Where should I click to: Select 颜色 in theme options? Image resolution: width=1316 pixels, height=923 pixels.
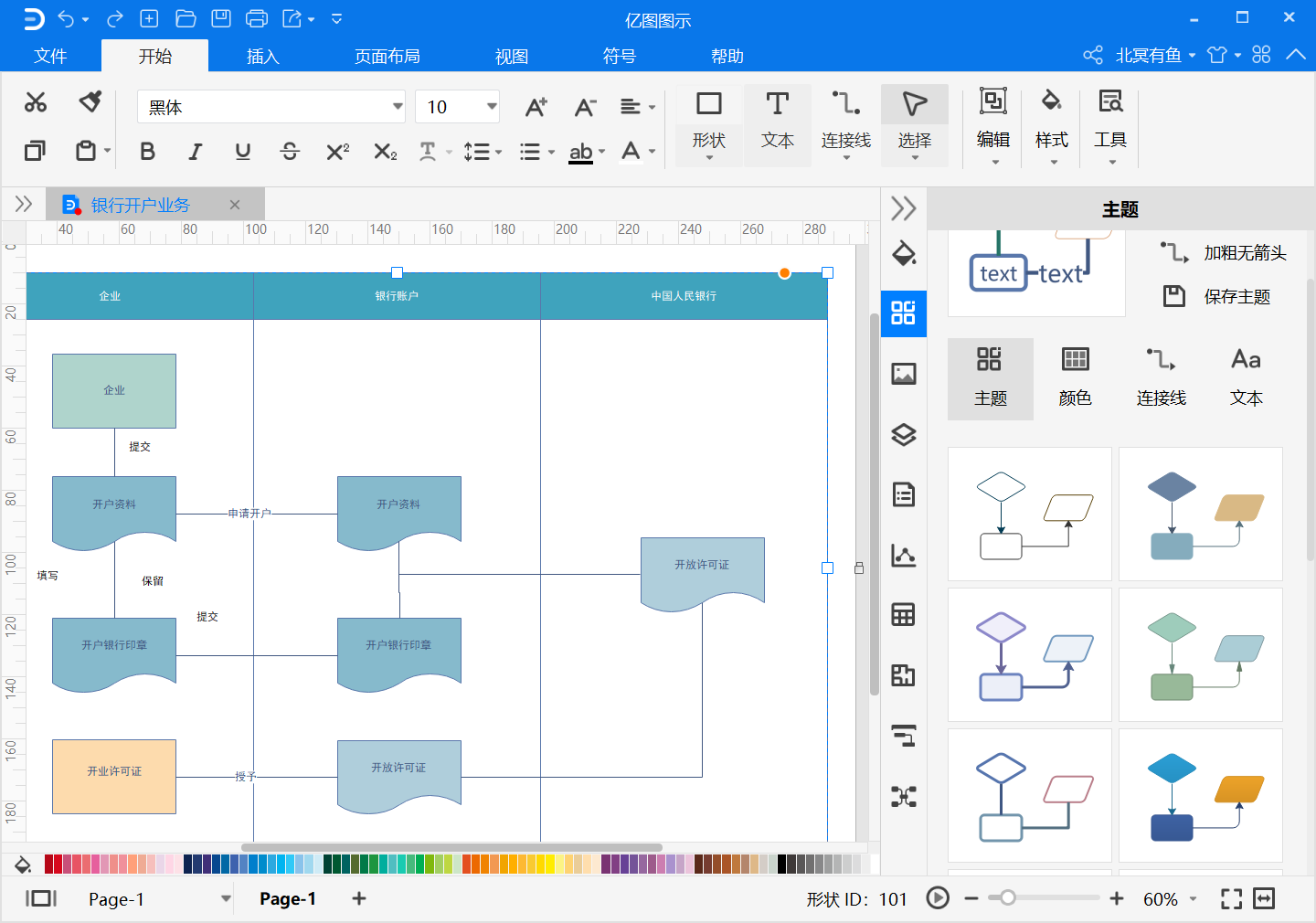click(1076, 378)
